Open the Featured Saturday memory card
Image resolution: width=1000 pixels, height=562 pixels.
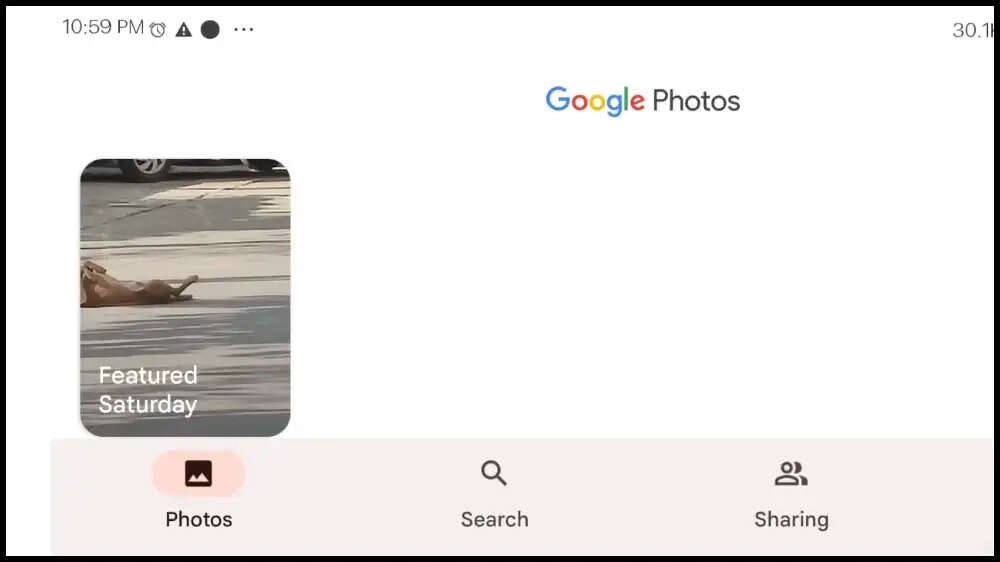click(x=185, y=298)
